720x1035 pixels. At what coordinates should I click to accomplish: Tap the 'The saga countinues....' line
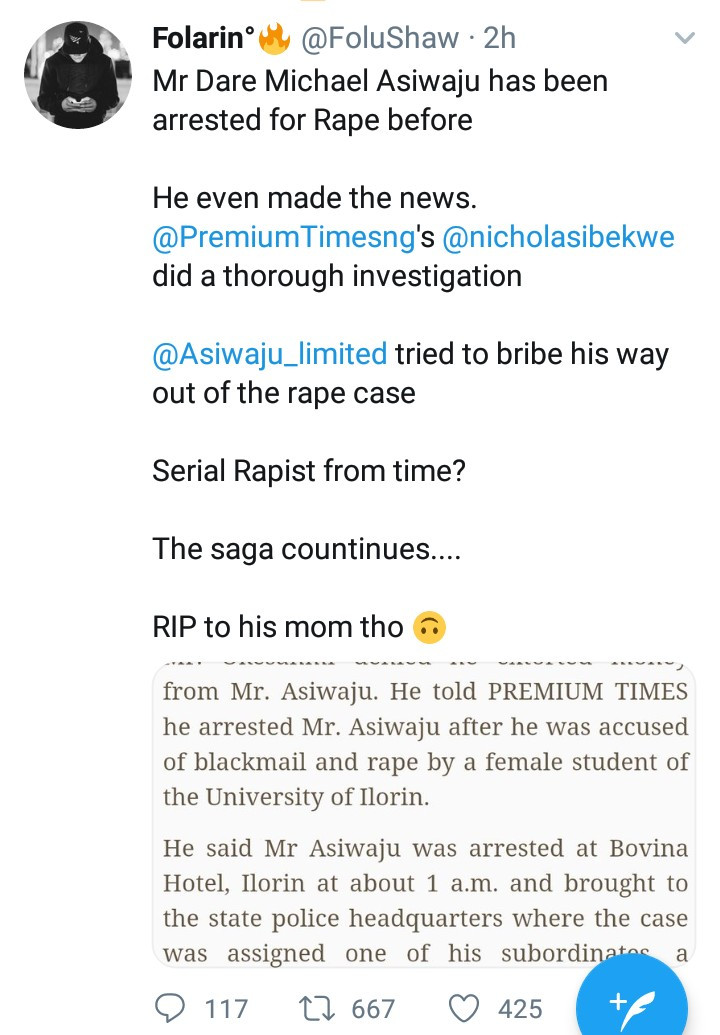[x=306, y=548]
